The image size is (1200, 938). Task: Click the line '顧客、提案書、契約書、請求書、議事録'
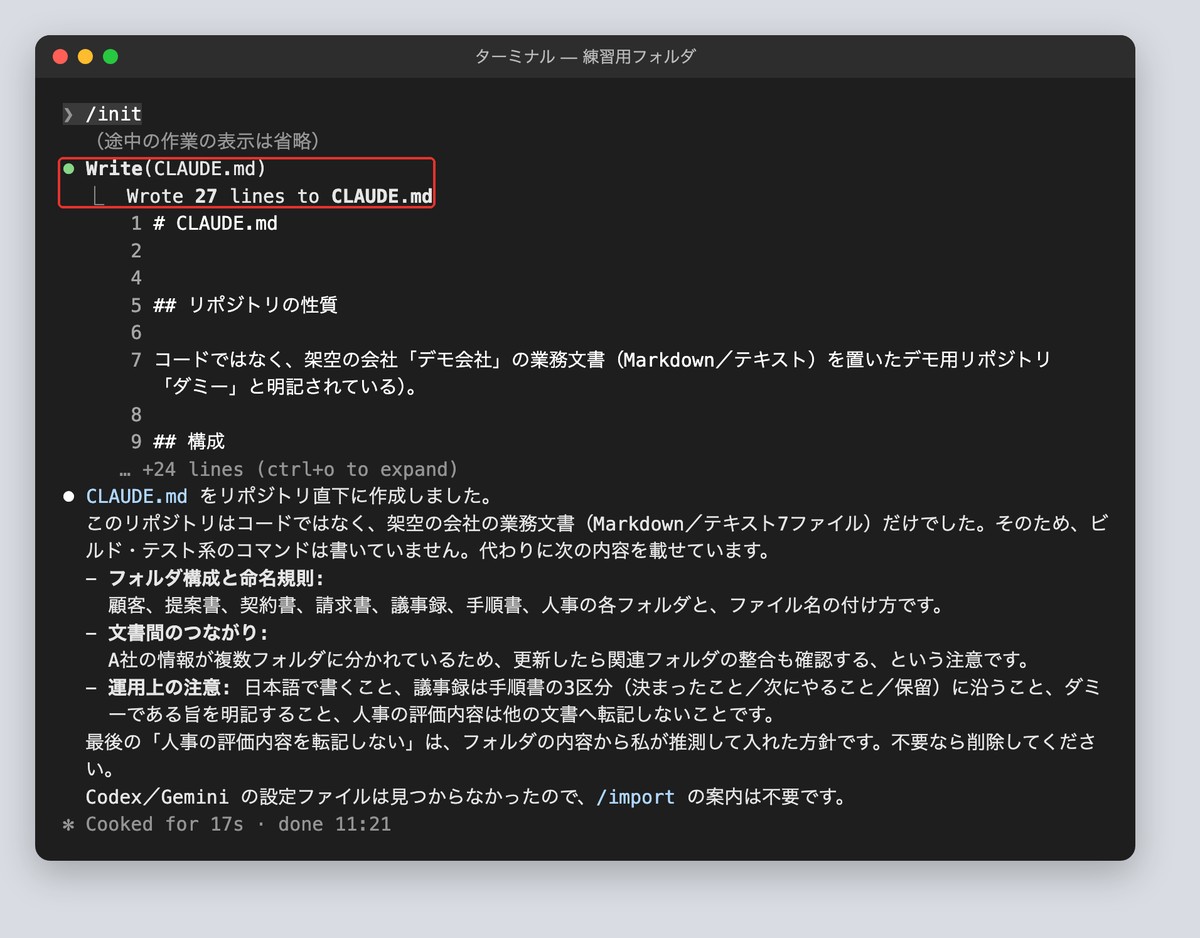click(x=526, y=605)
